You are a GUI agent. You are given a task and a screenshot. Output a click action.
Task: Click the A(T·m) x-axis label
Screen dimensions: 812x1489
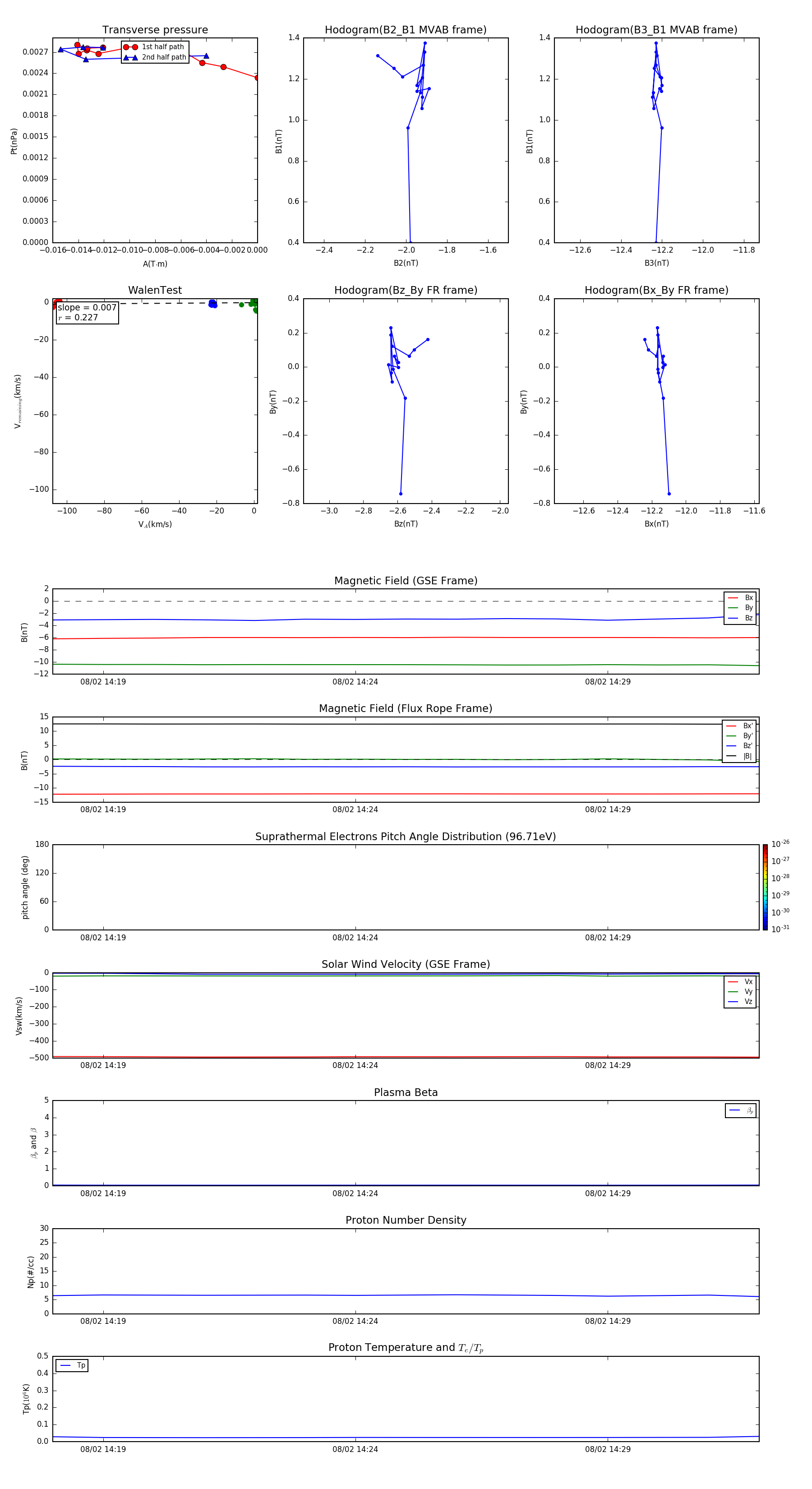pyautogui.click(x=155, y=264)
